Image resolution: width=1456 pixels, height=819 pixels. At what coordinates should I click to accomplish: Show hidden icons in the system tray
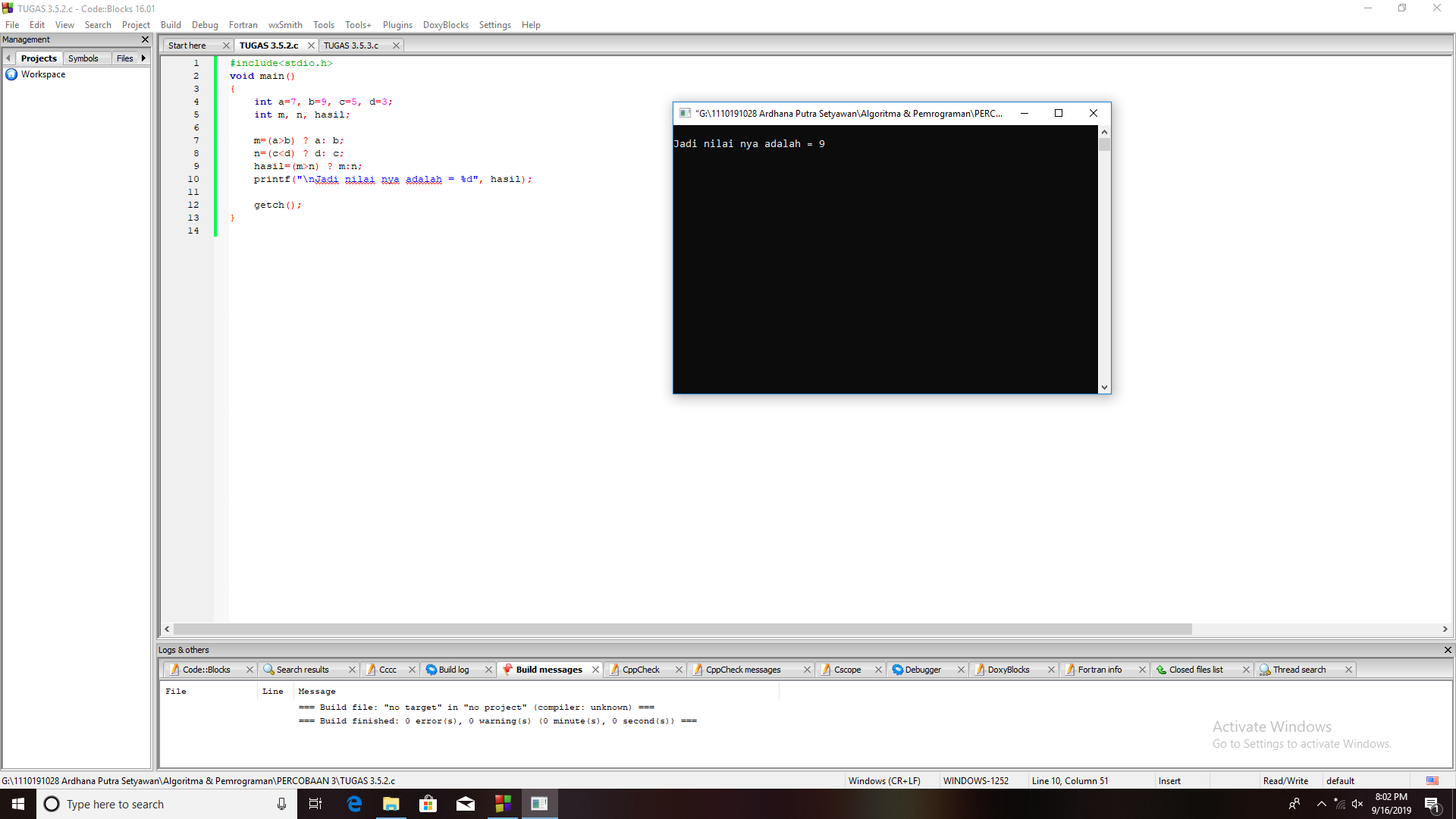[x=1322, y=804]
